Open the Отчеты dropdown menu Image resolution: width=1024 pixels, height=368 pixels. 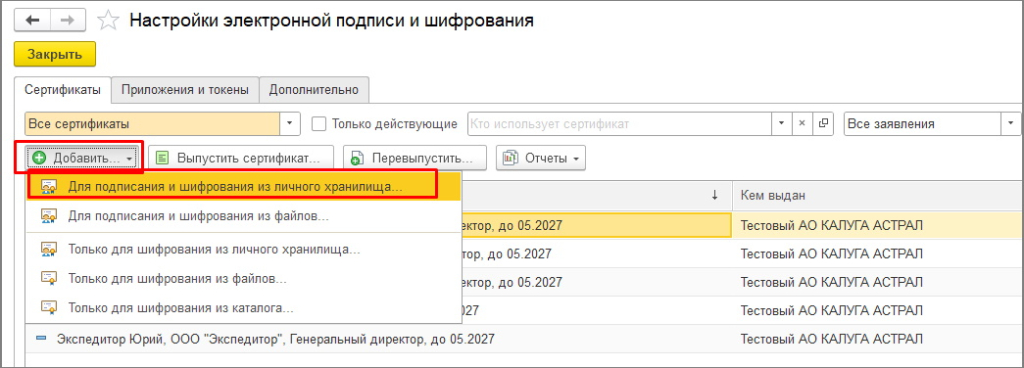point(541,159)
